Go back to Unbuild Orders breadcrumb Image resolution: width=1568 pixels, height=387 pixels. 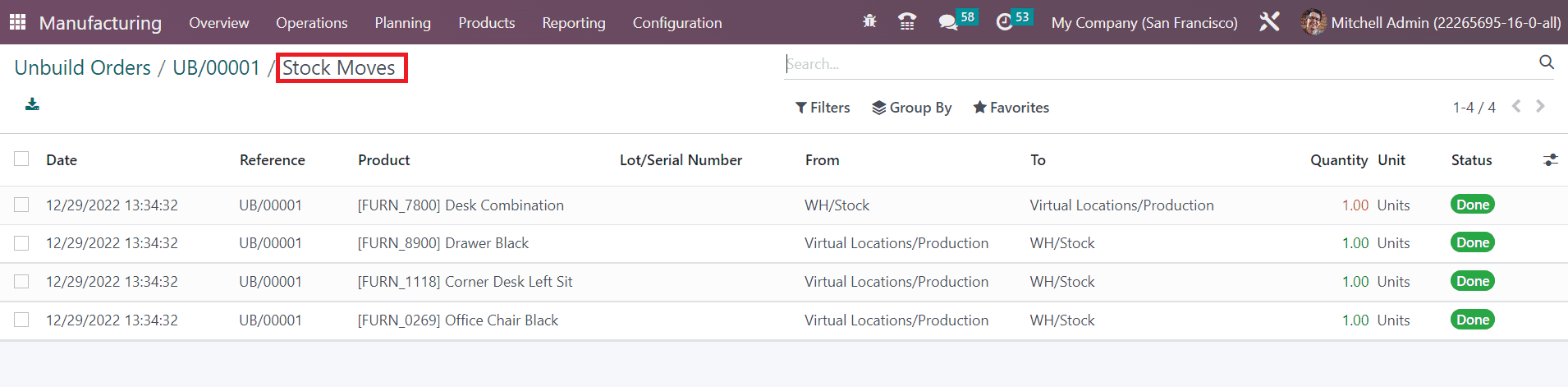[83, 67]
